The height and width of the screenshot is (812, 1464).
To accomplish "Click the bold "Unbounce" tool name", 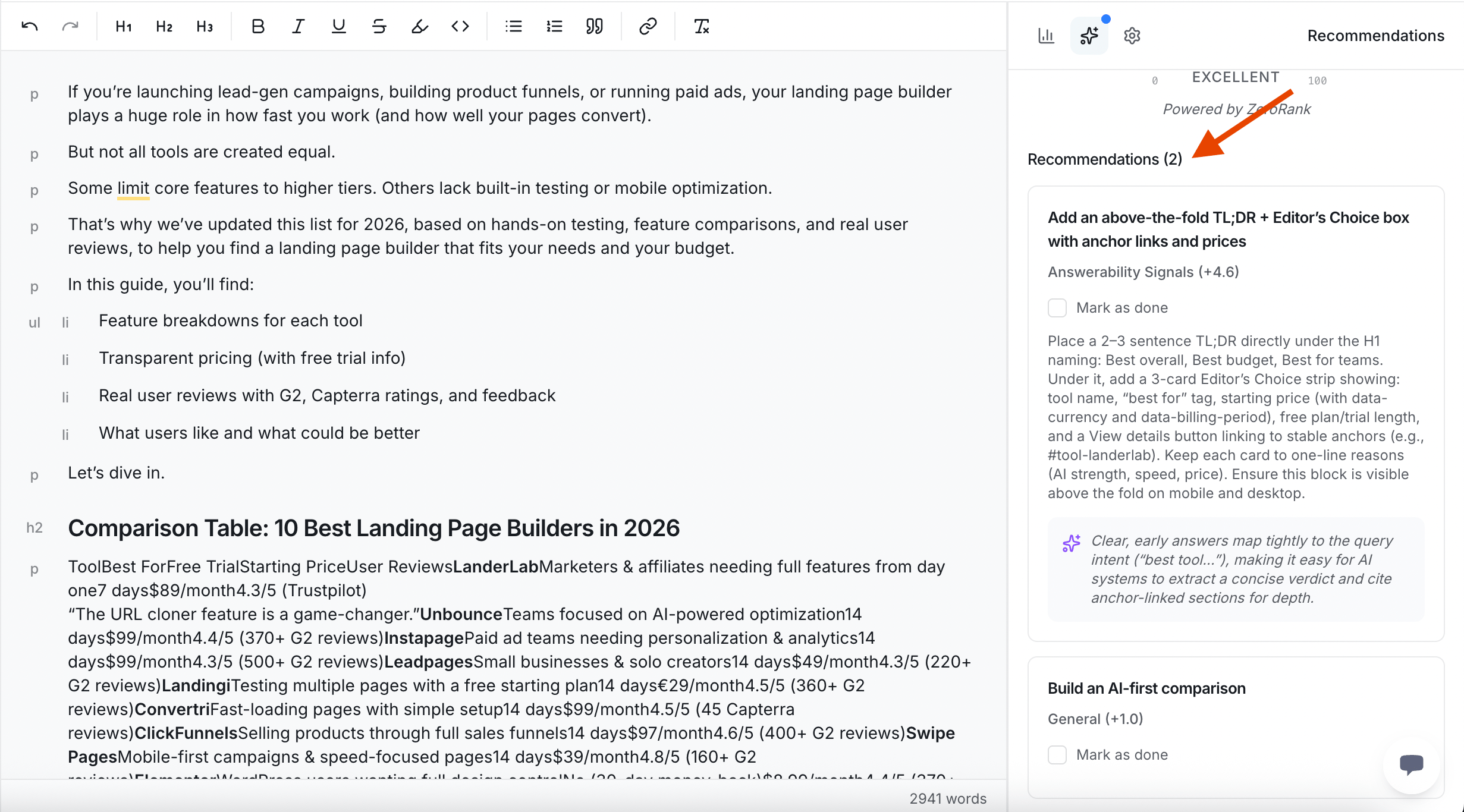I will click(461, 615).
